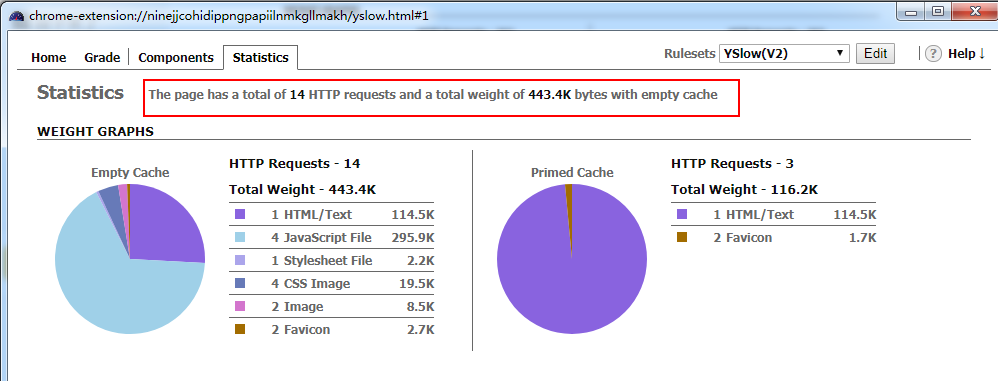
Task: Click the CSS Image blue swatch
Action: 239,283
